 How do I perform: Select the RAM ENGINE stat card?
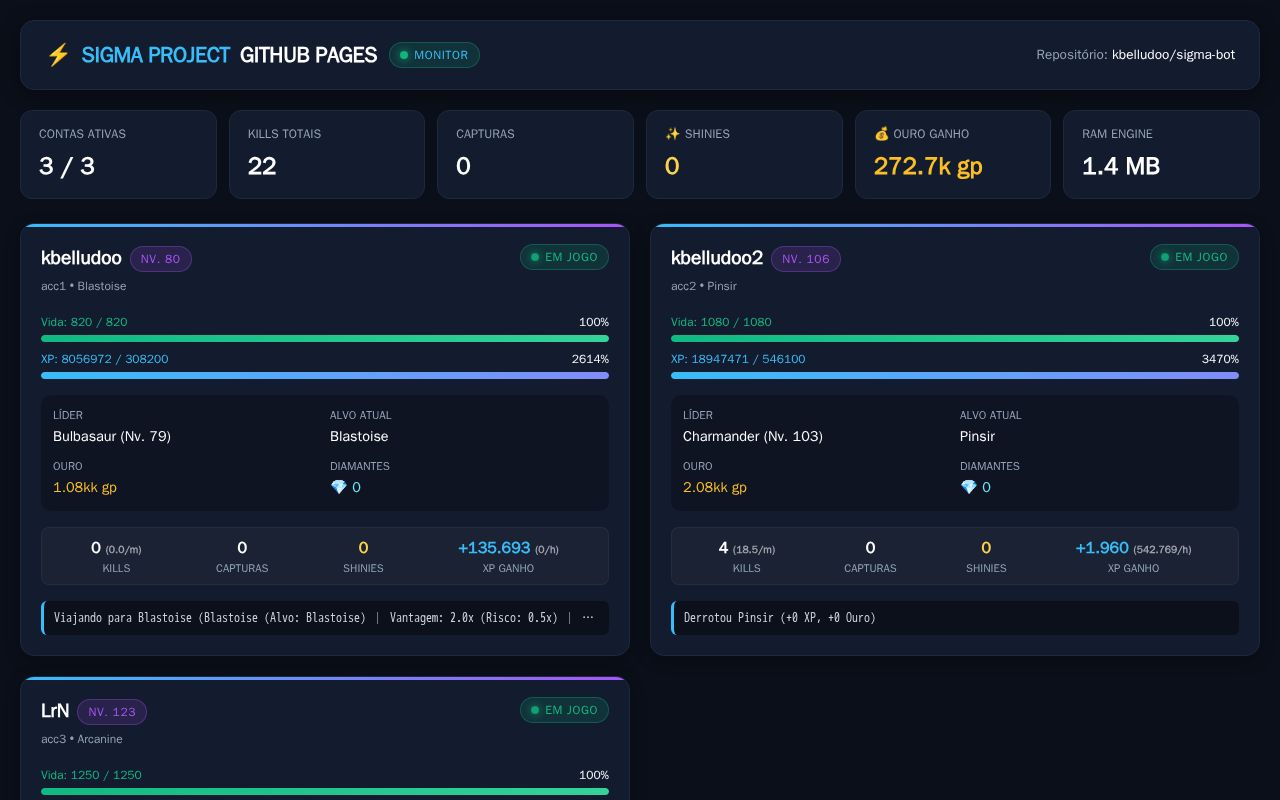click(x=1161, y=154)
